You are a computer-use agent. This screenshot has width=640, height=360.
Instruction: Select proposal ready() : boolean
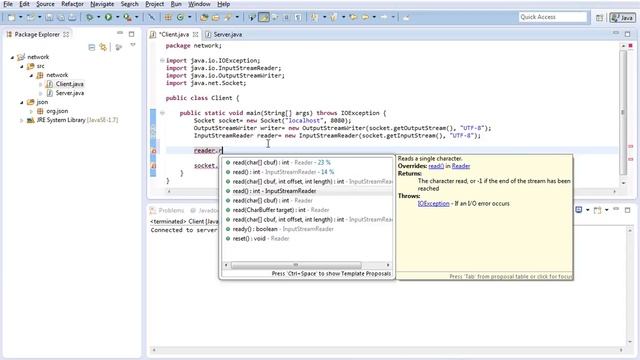(307, 229)
